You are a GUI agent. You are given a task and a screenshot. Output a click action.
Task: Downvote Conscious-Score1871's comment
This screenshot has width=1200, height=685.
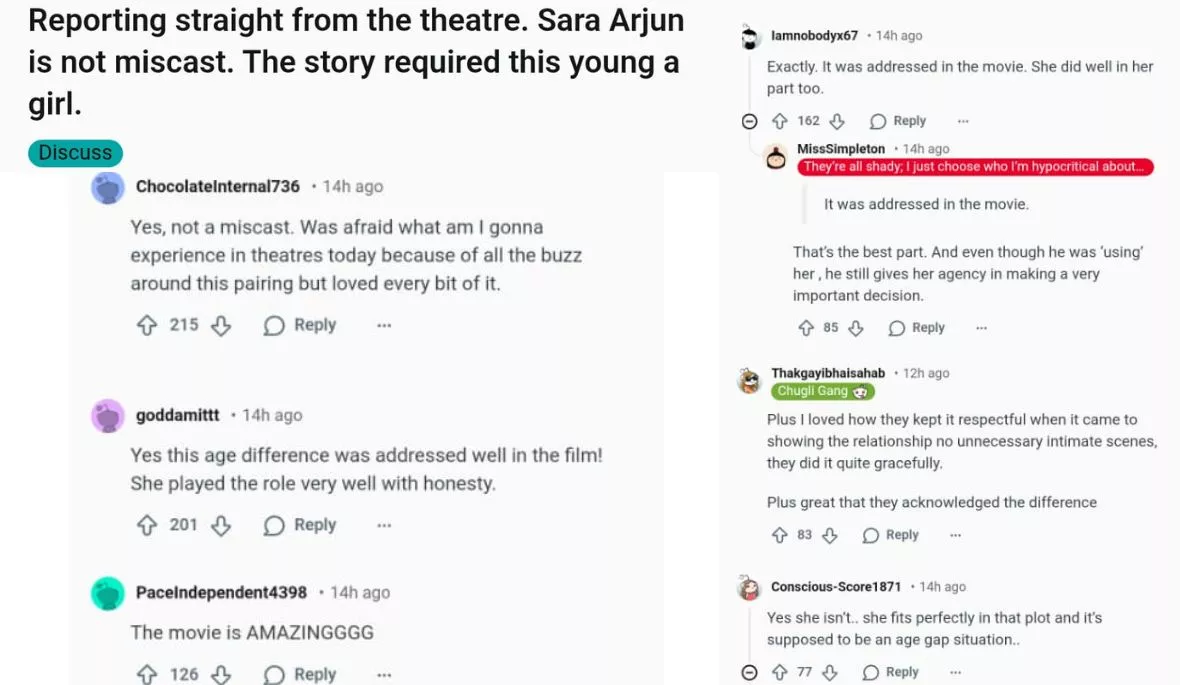coord(830,672)
